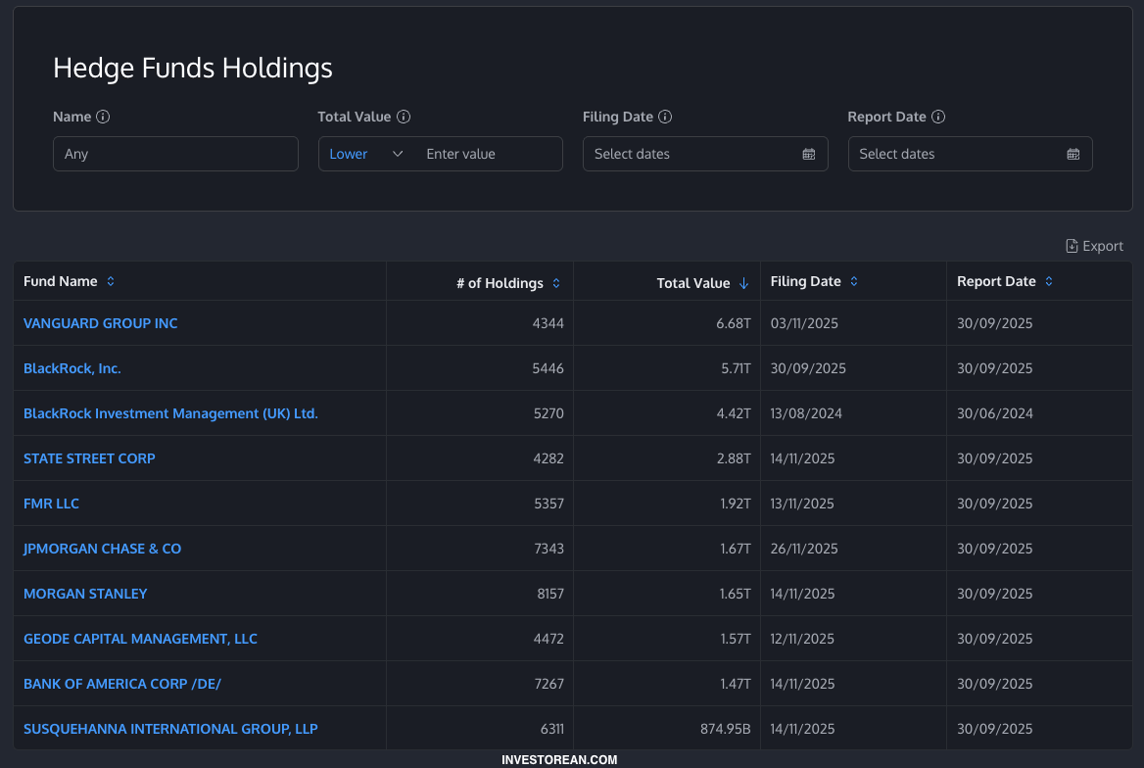Image resolution: width=1144 pixels, height=768 pixels.
Task: Open BlackRock, Inc. fund link
Action: click(72, 368)
